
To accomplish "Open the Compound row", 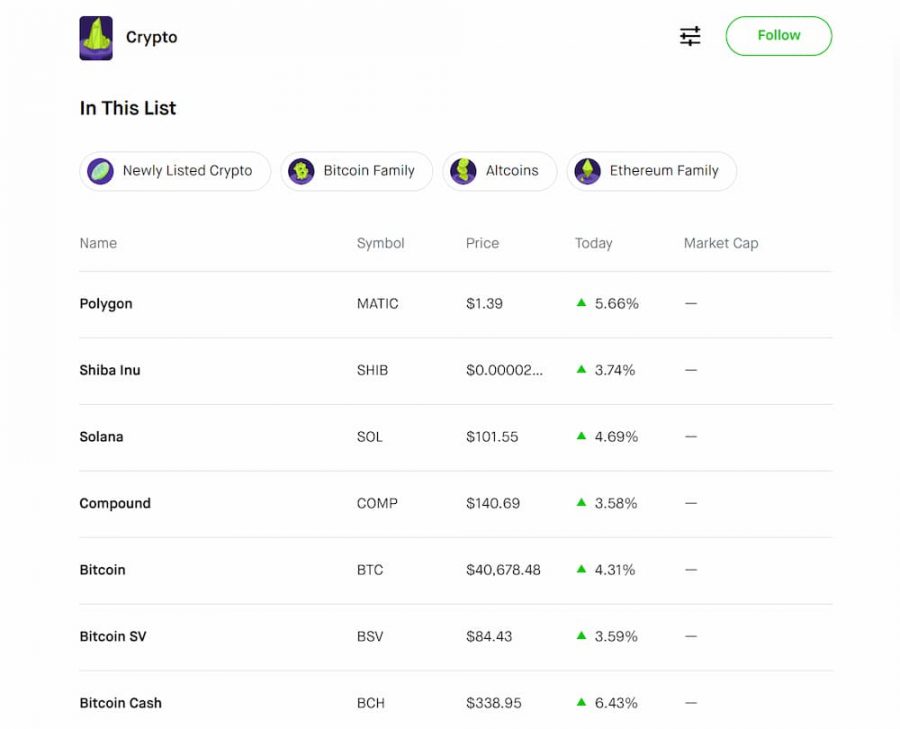I will point(456,503).
